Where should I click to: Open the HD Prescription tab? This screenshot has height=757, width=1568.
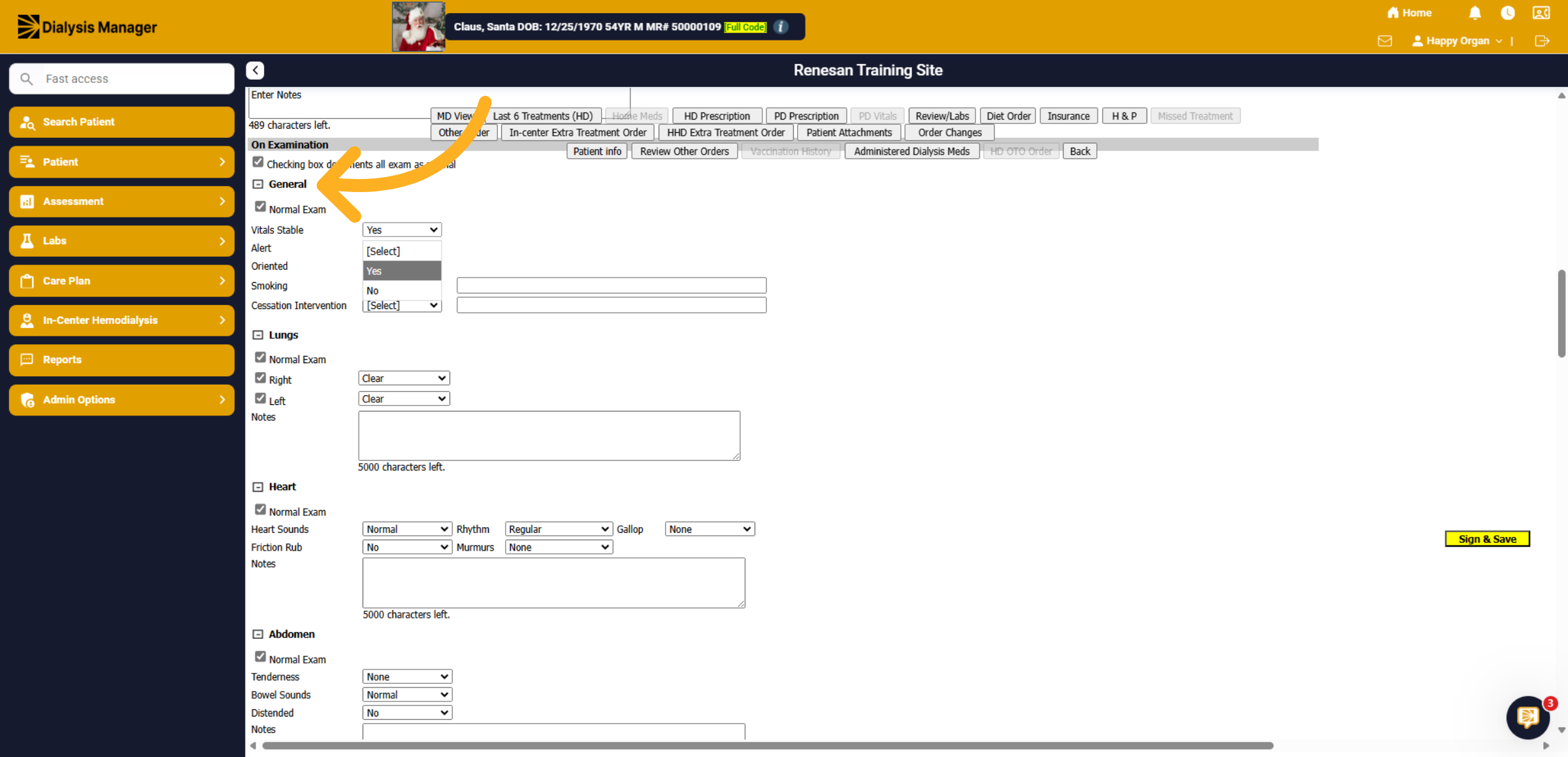pyautogui.click(x=717, y=116)
